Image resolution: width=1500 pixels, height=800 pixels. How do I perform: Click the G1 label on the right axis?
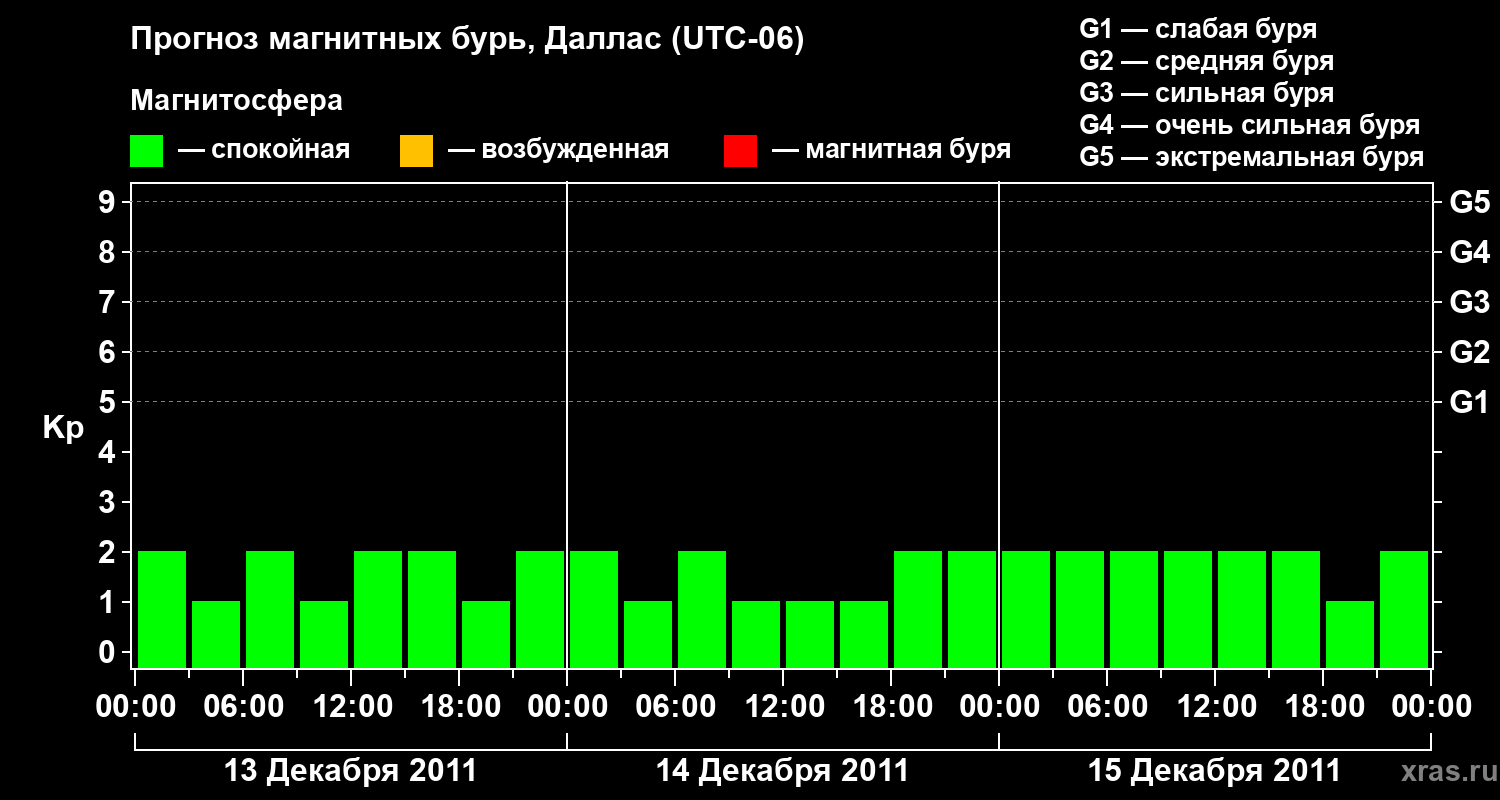click(x=1470, y=403)
